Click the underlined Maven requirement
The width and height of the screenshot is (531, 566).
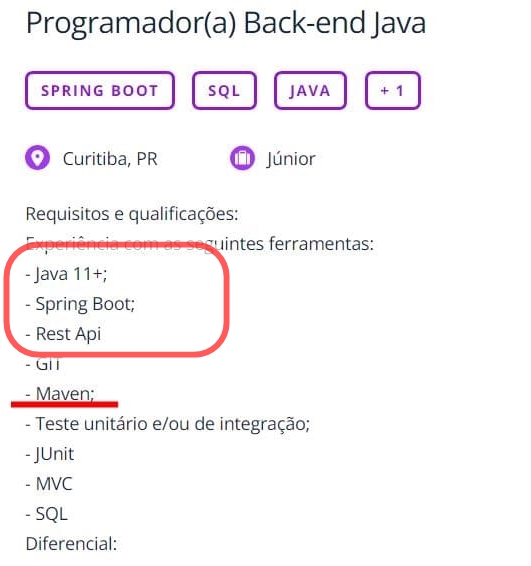point(60,393)
